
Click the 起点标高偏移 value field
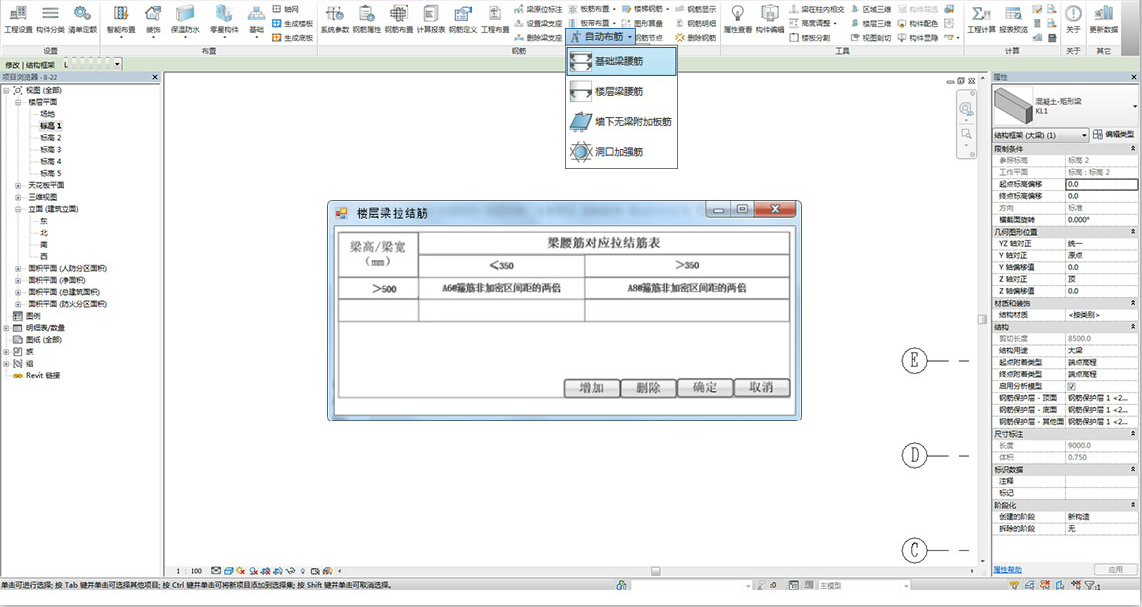click(1100, 184)
